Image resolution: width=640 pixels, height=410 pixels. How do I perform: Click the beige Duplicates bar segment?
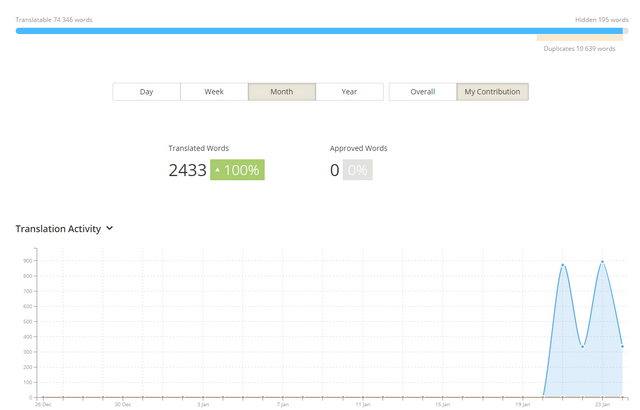580,38
